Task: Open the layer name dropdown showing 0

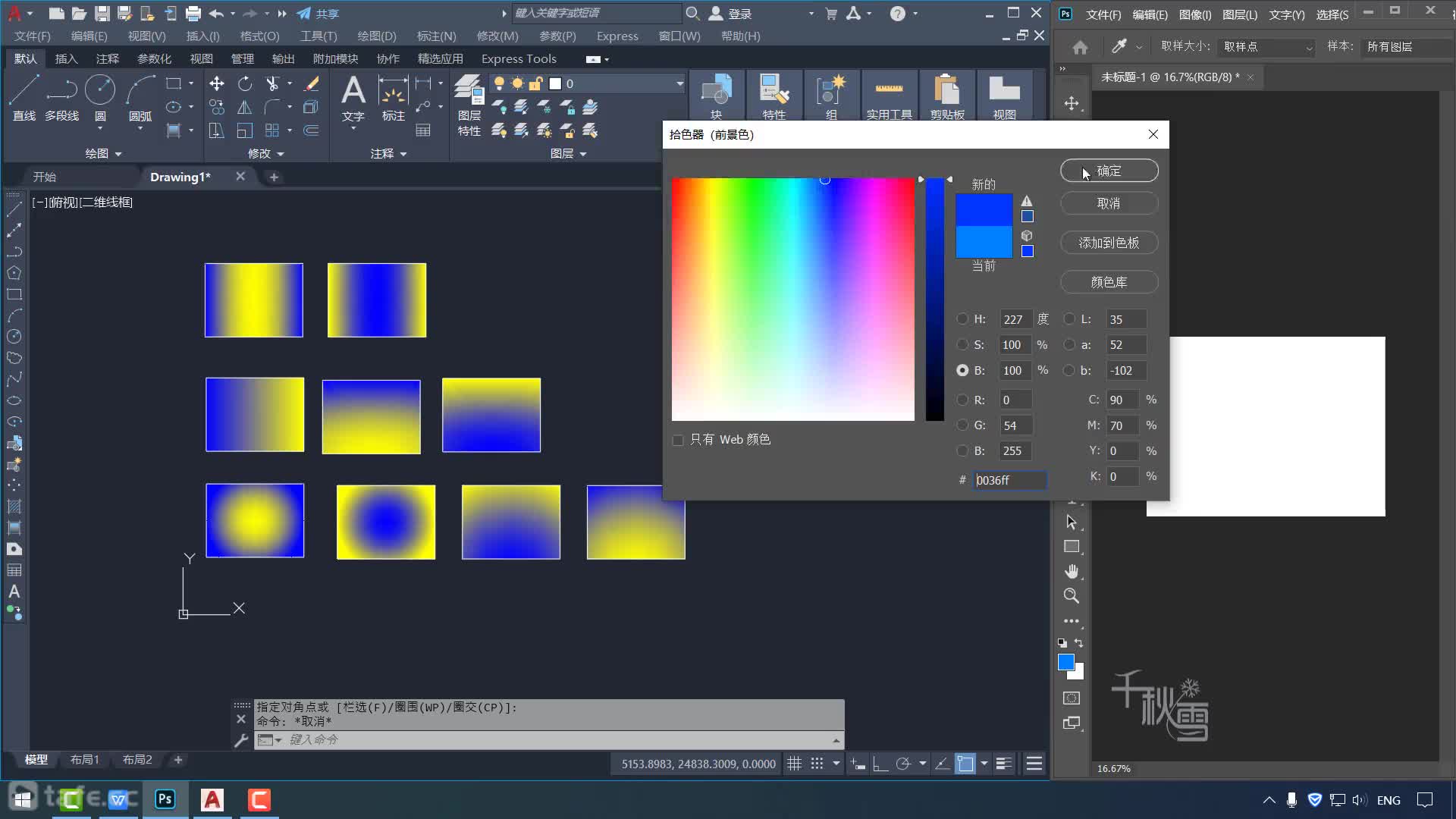Action: [679, 83]
